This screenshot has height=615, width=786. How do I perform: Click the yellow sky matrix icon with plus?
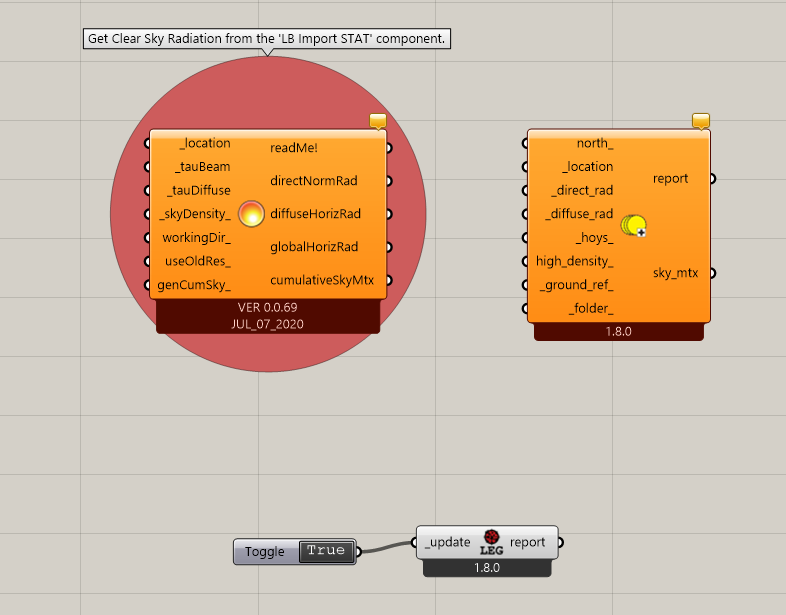[x=634, y=226]
